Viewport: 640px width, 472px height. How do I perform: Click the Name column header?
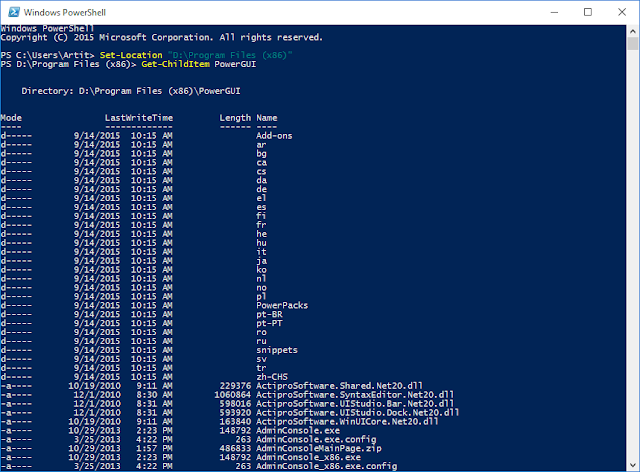tap(267, 118)
